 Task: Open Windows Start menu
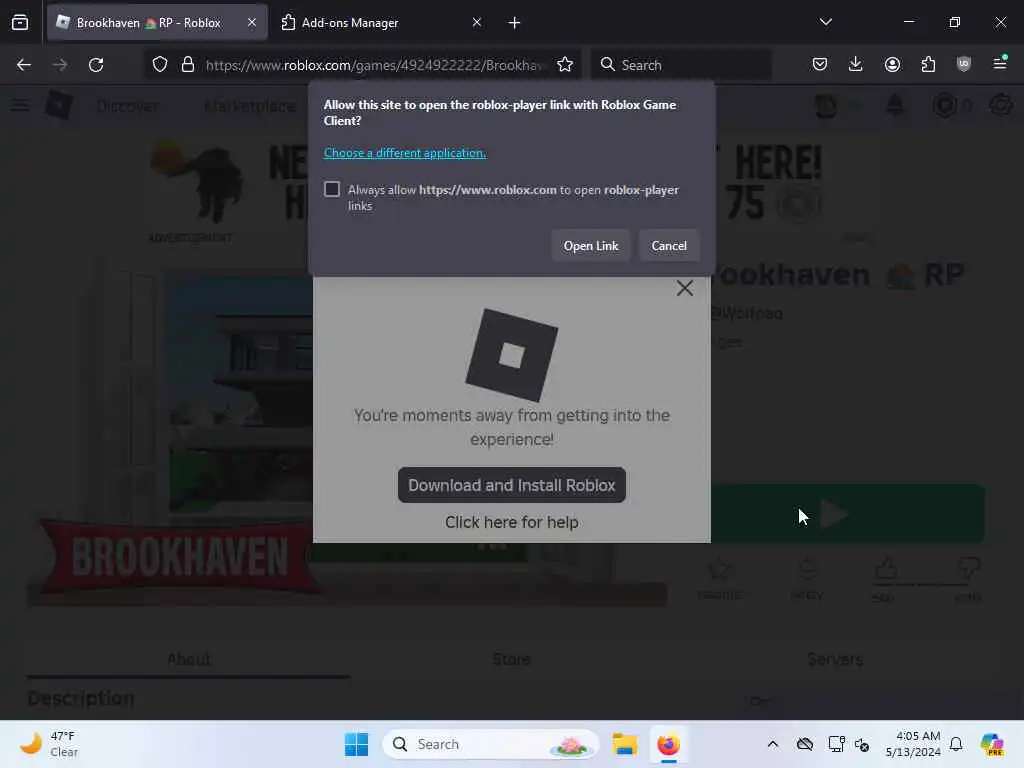click(x=356, y=744)
